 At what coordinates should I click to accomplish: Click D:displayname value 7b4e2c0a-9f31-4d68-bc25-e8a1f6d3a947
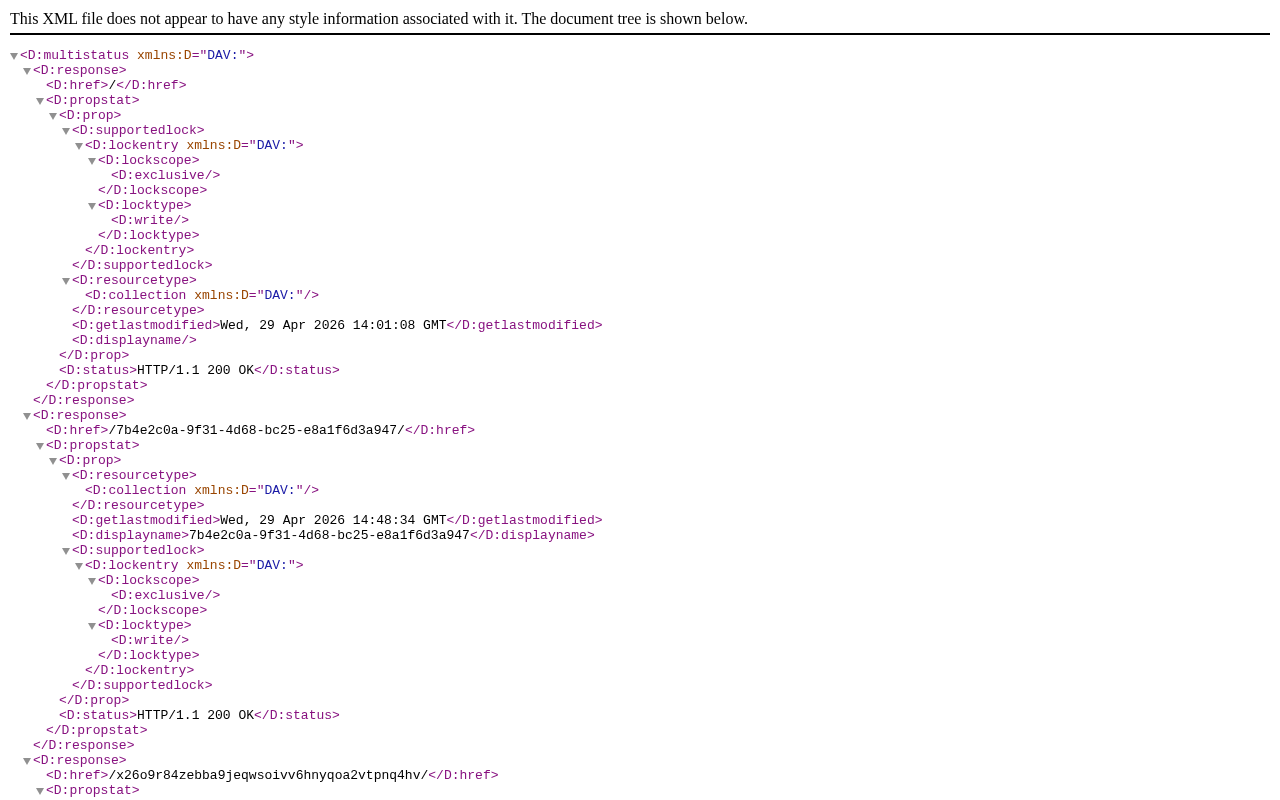pyautogui.click(x=329, y=536)
